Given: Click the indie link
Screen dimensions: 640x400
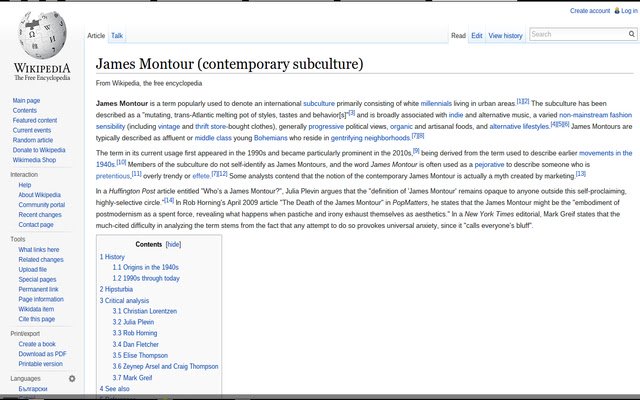Looking at the screenshot, I should point(456,115).
